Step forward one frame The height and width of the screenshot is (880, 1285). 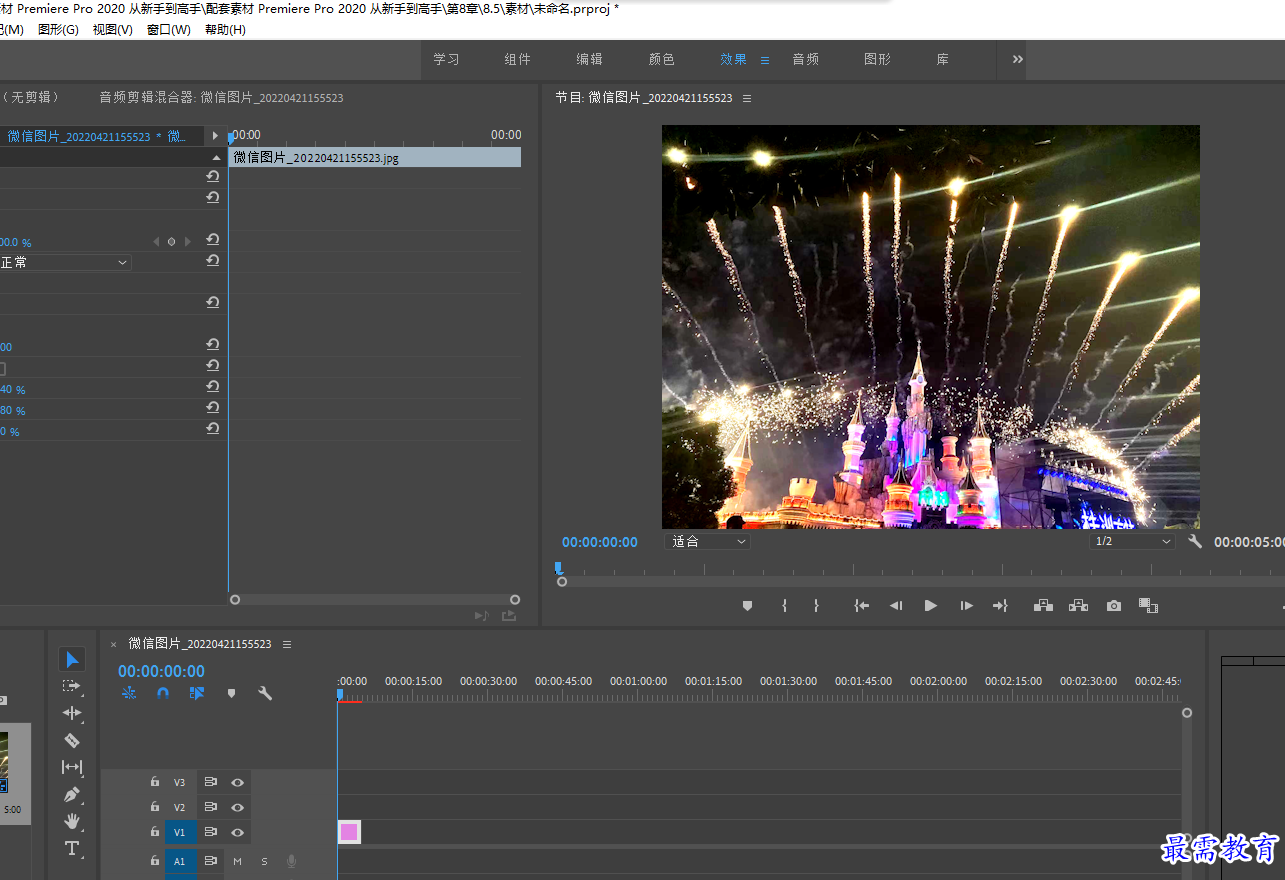(966, 605)
